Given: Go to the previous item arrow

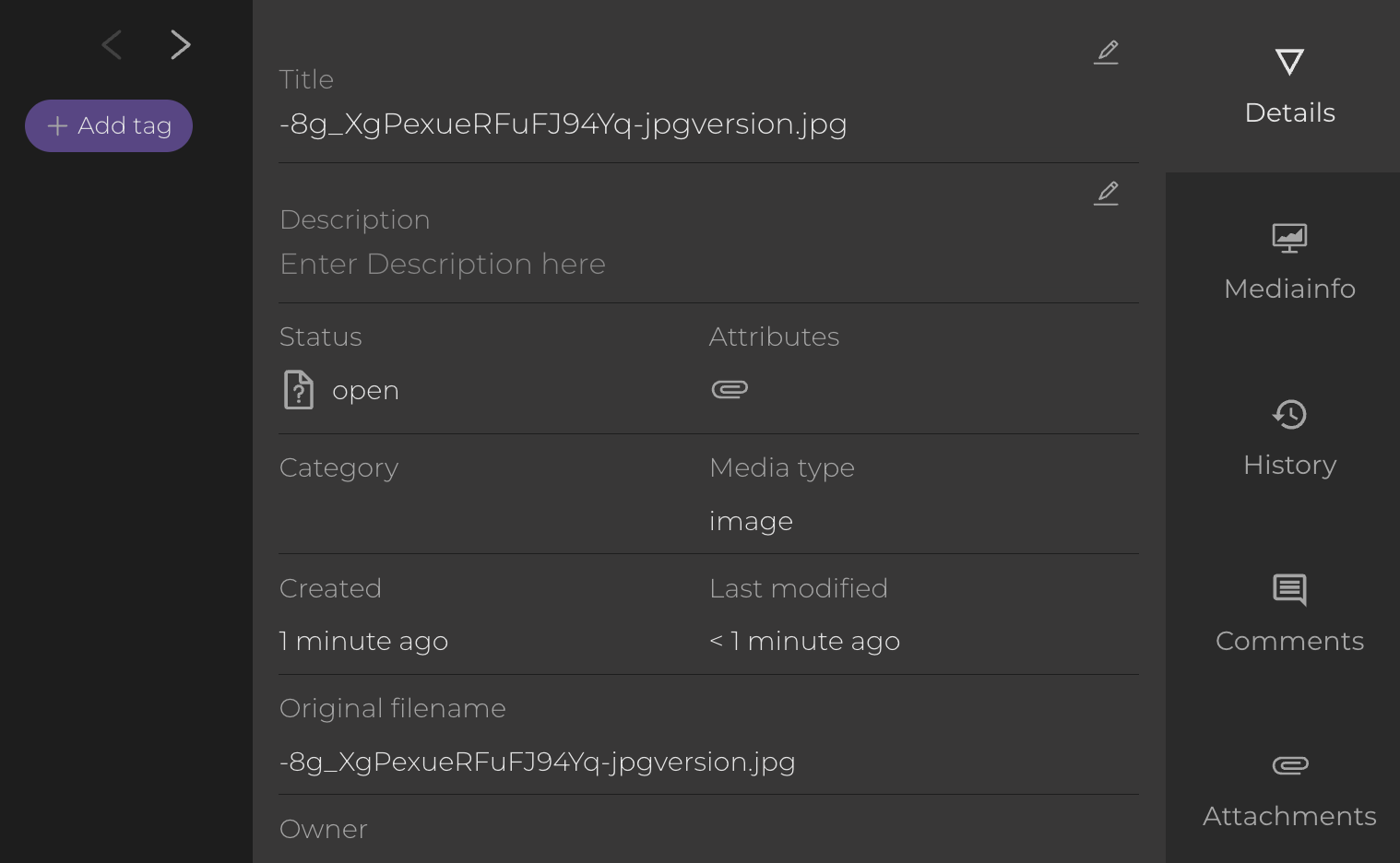Looking at the screenshot, I should pos(112,44).
